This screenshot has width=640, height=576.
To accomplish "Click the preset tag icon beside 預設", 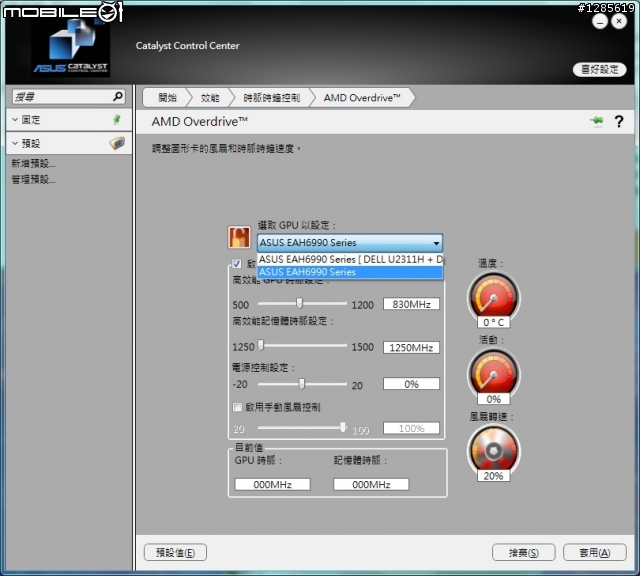I will 117,143.
